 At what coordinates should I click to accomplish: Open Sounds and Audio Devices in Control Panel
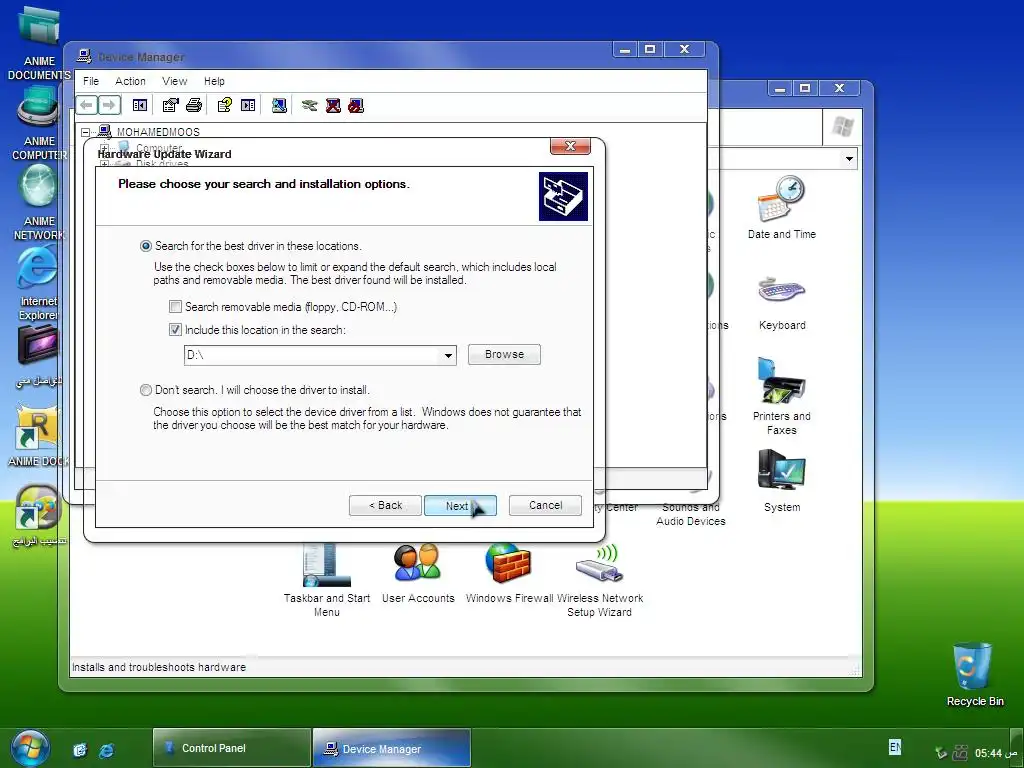tap(691, 514)
